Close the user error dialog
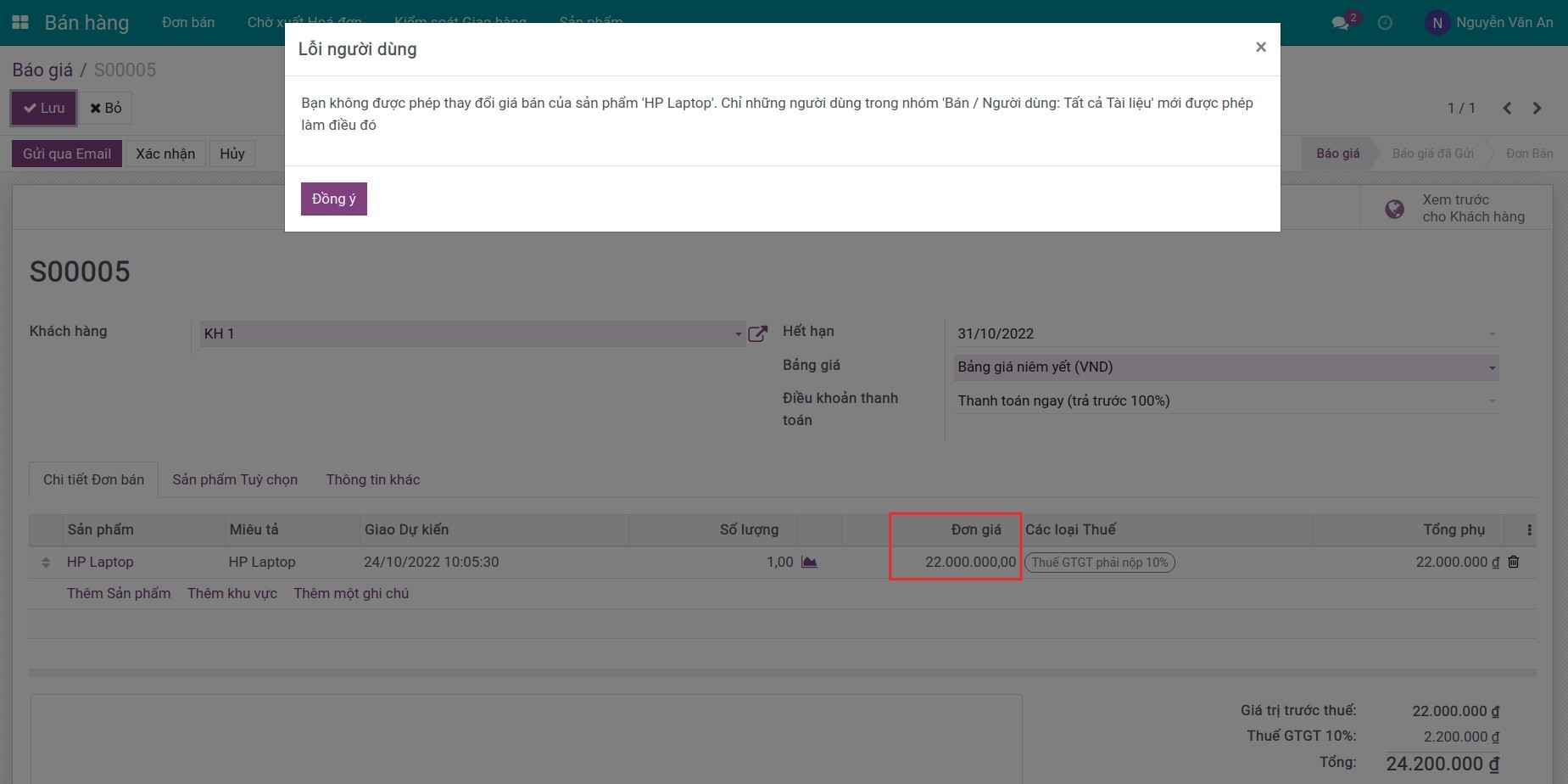 [x=1260, y=48]
